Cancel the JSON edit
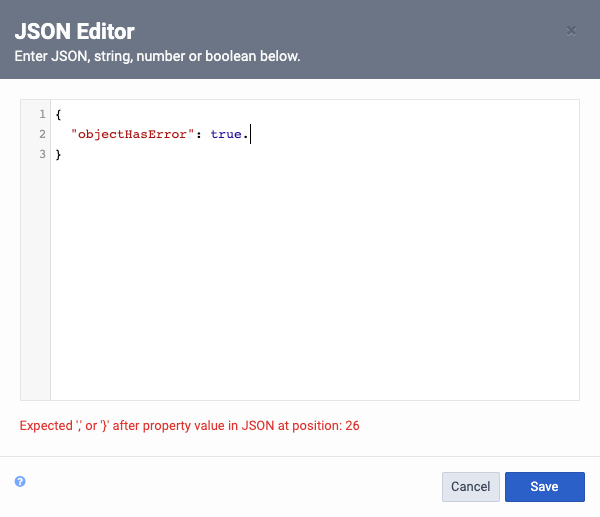600x517 pixels. (x=471, y=486)
